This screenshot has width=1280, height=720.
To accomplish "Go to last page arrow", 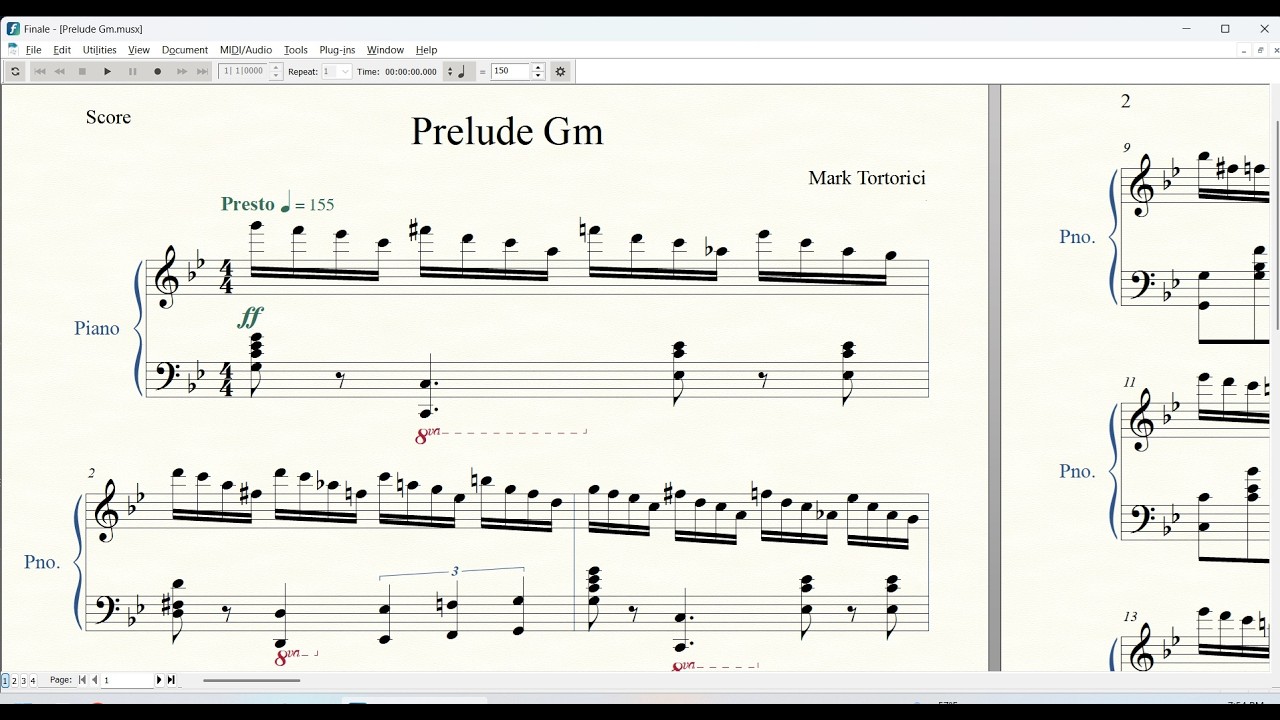I will [171, 680].
